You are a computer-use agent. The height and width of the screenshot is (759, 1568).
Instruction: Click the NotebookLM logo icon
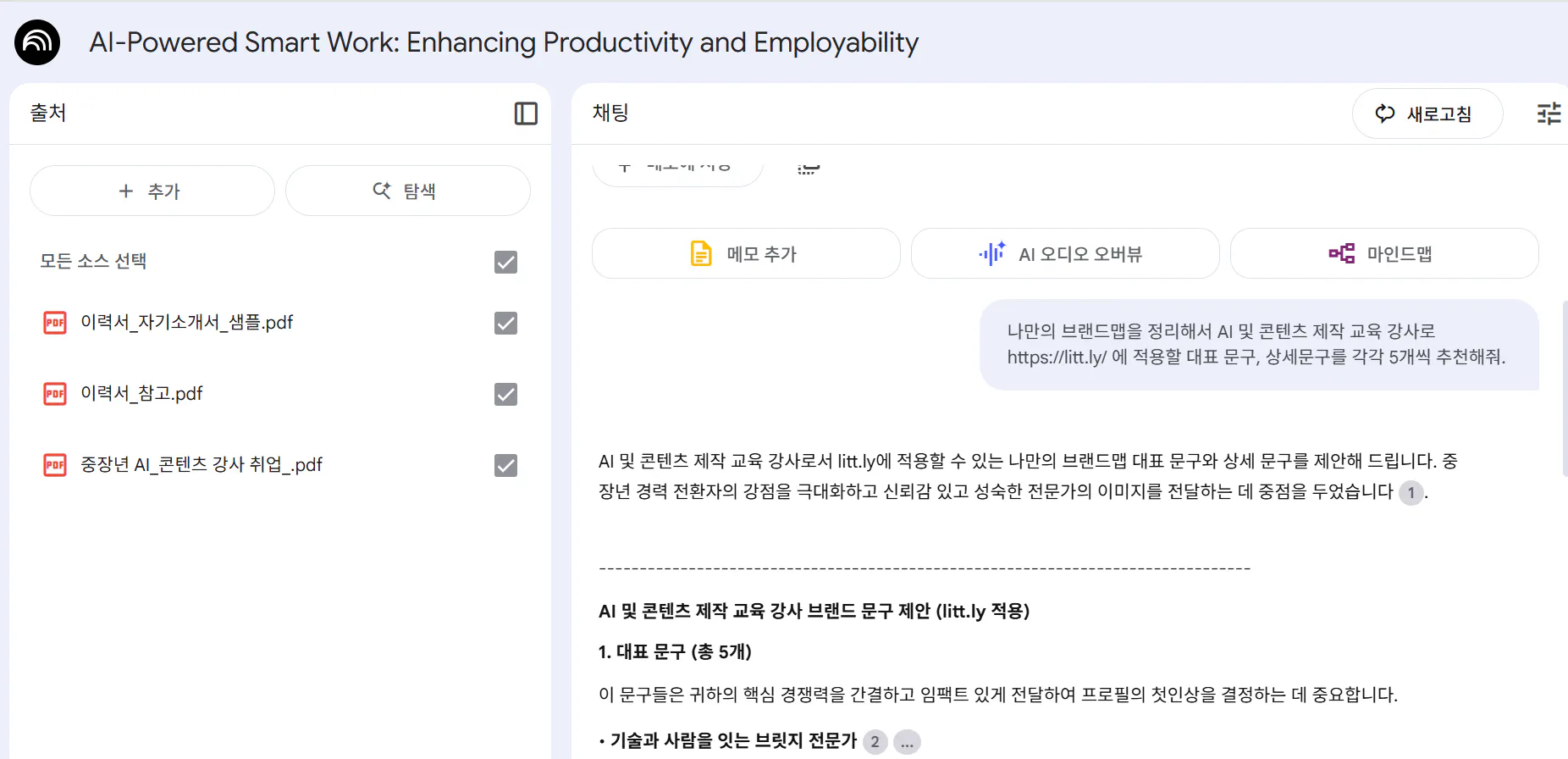point(37,42)
